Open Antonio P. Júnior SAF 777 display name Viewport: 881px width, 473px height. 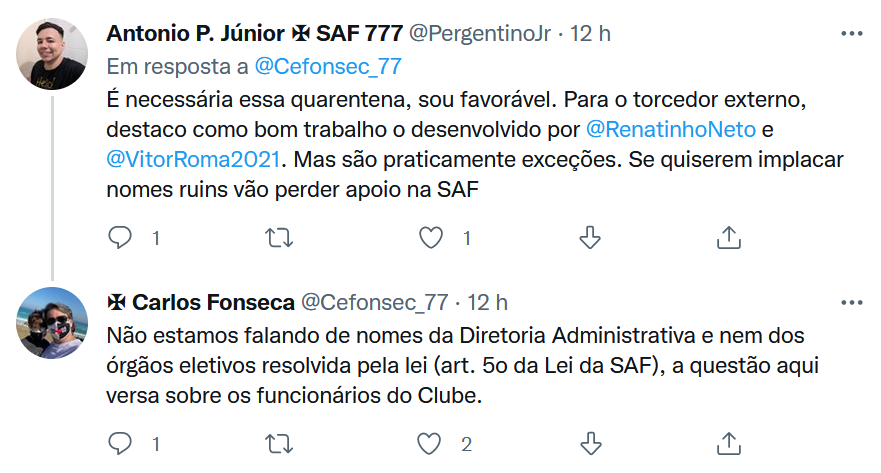click(x=253, y=33)
